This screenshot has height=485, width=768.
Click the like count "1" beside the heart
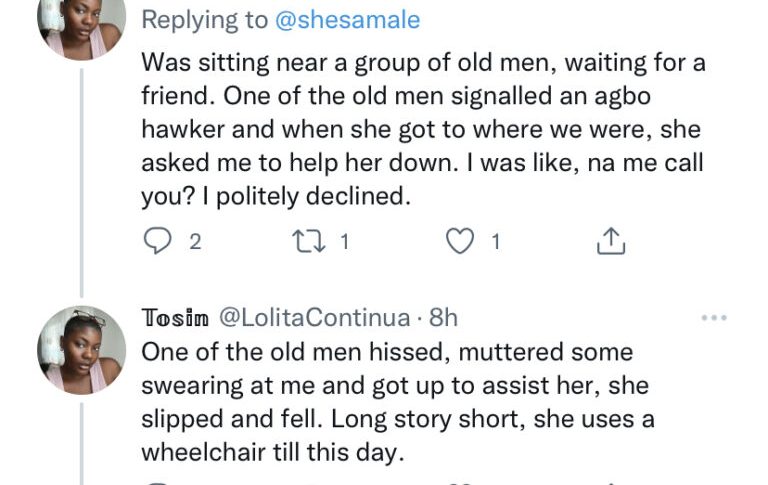[x=494, y=241]
